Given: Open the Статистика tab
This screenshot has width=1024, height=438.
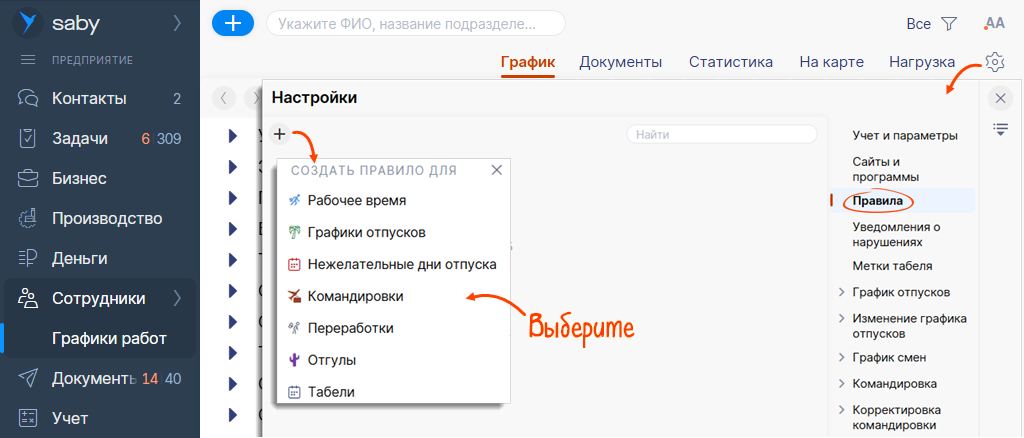Looking at the screenshot, I should 730,62.
